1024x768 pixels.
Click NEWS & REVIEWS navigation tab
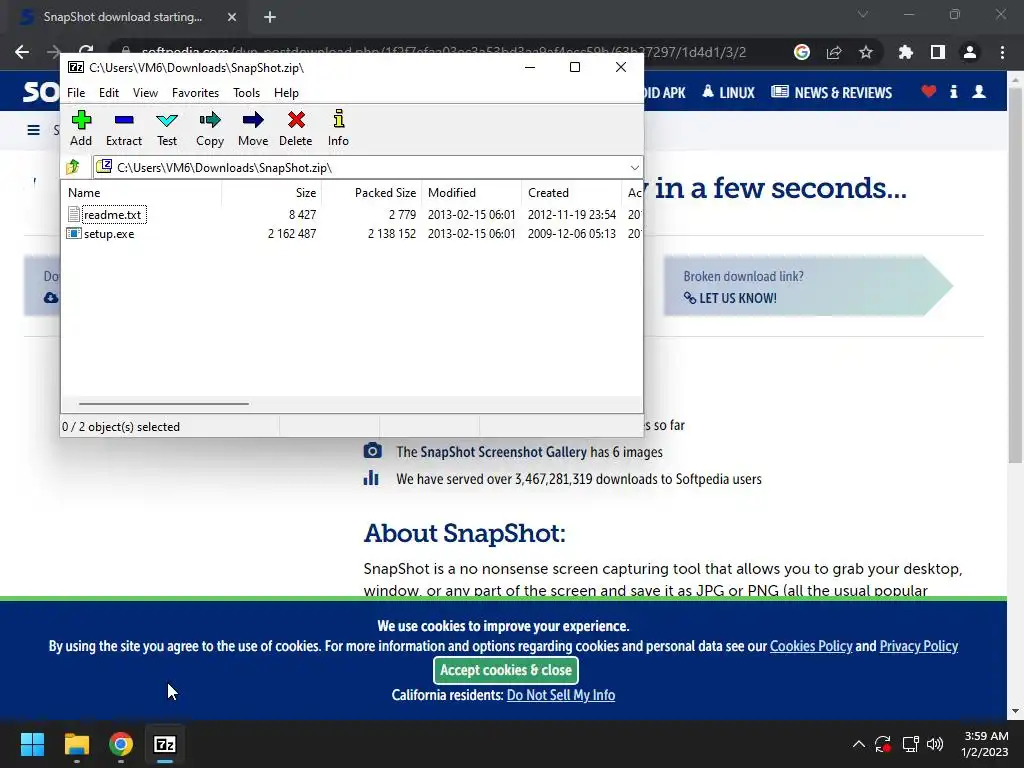point(831,92)
